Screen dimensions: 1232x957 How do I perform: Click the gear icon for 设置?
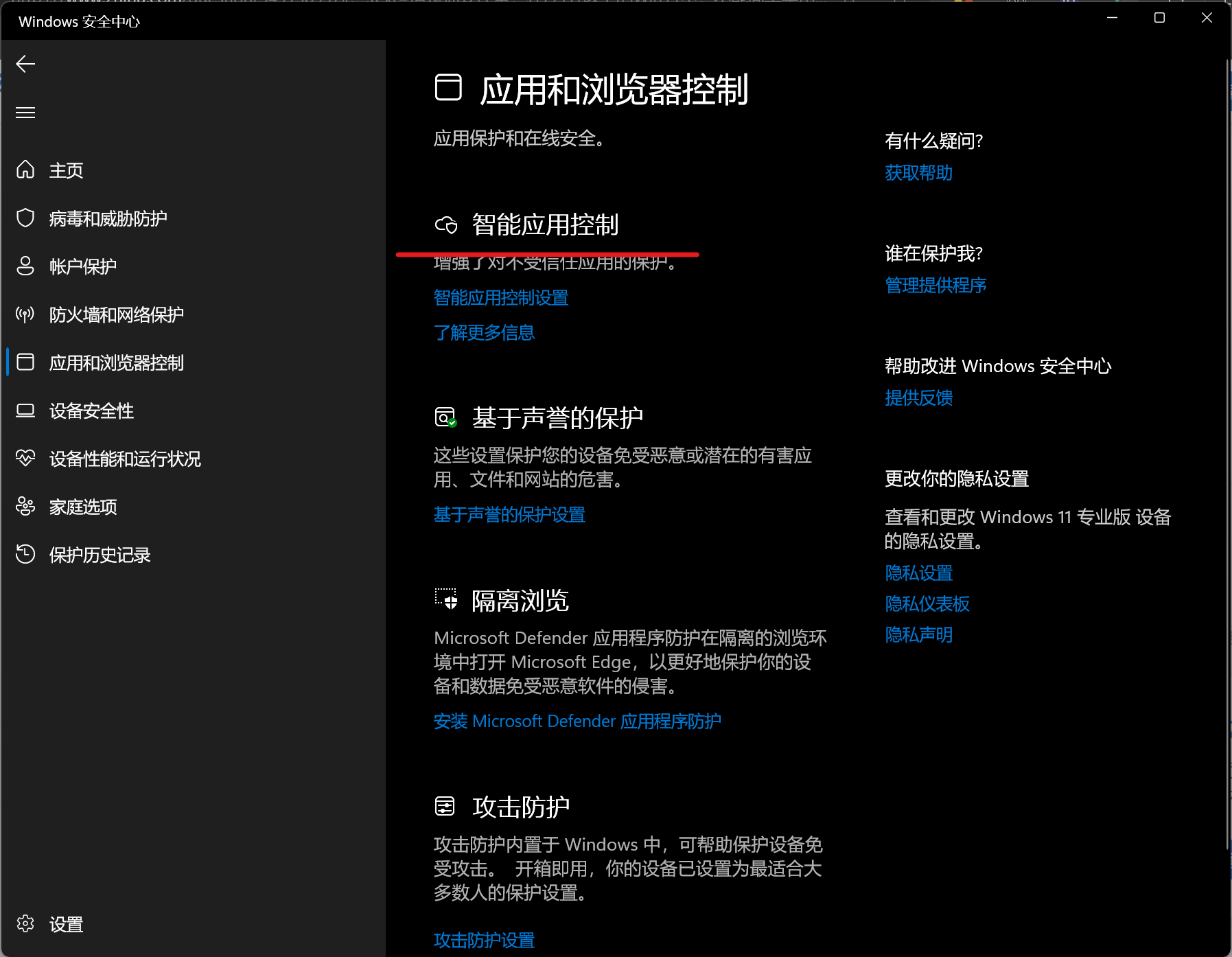25,923
